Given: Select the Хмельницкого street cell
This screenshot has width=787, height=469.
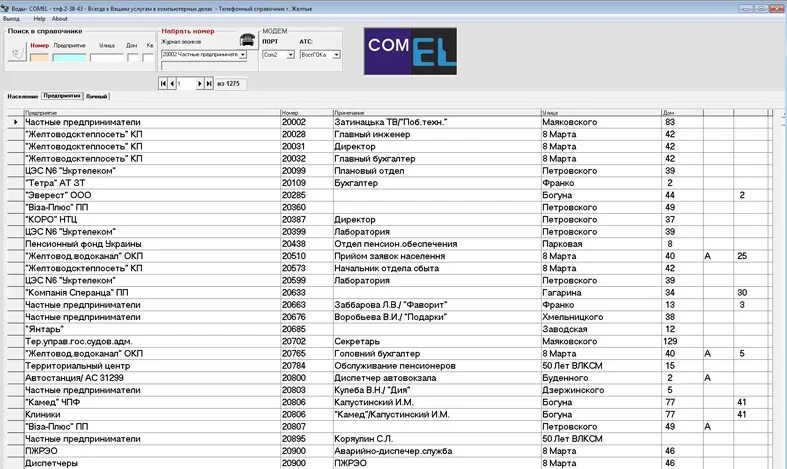Looking at the screenshot, I should [601, 317].
